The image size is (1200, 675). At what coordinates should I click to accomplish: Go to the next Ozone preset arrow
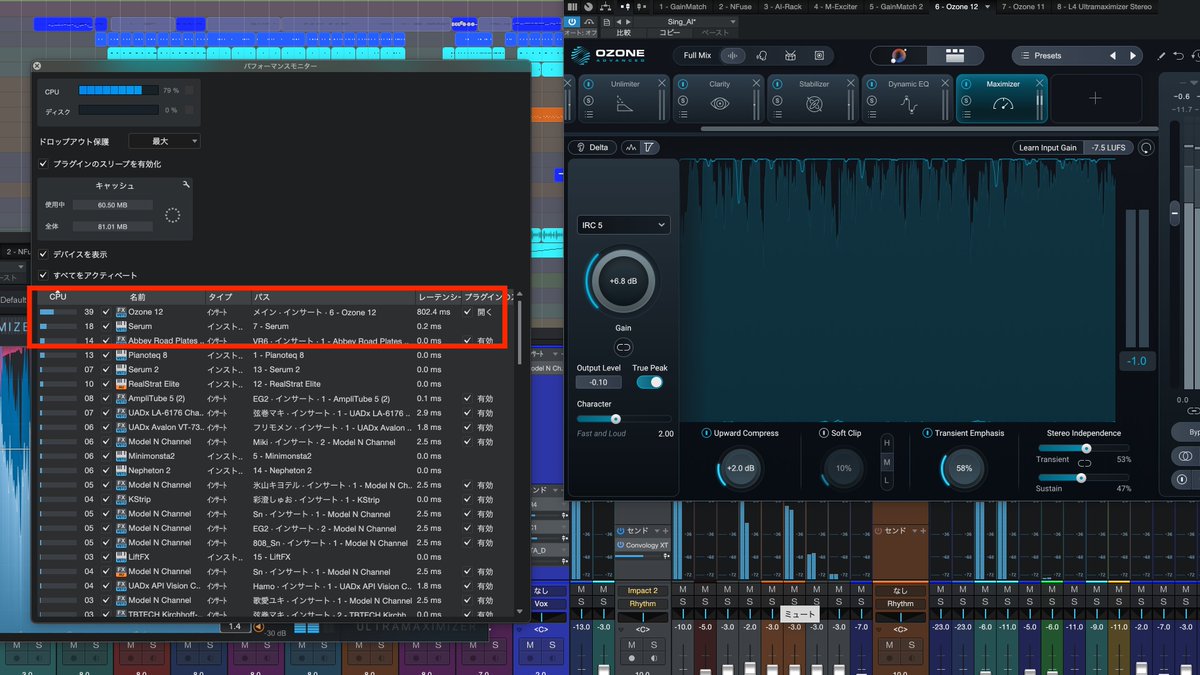(x=1133, y=56)
